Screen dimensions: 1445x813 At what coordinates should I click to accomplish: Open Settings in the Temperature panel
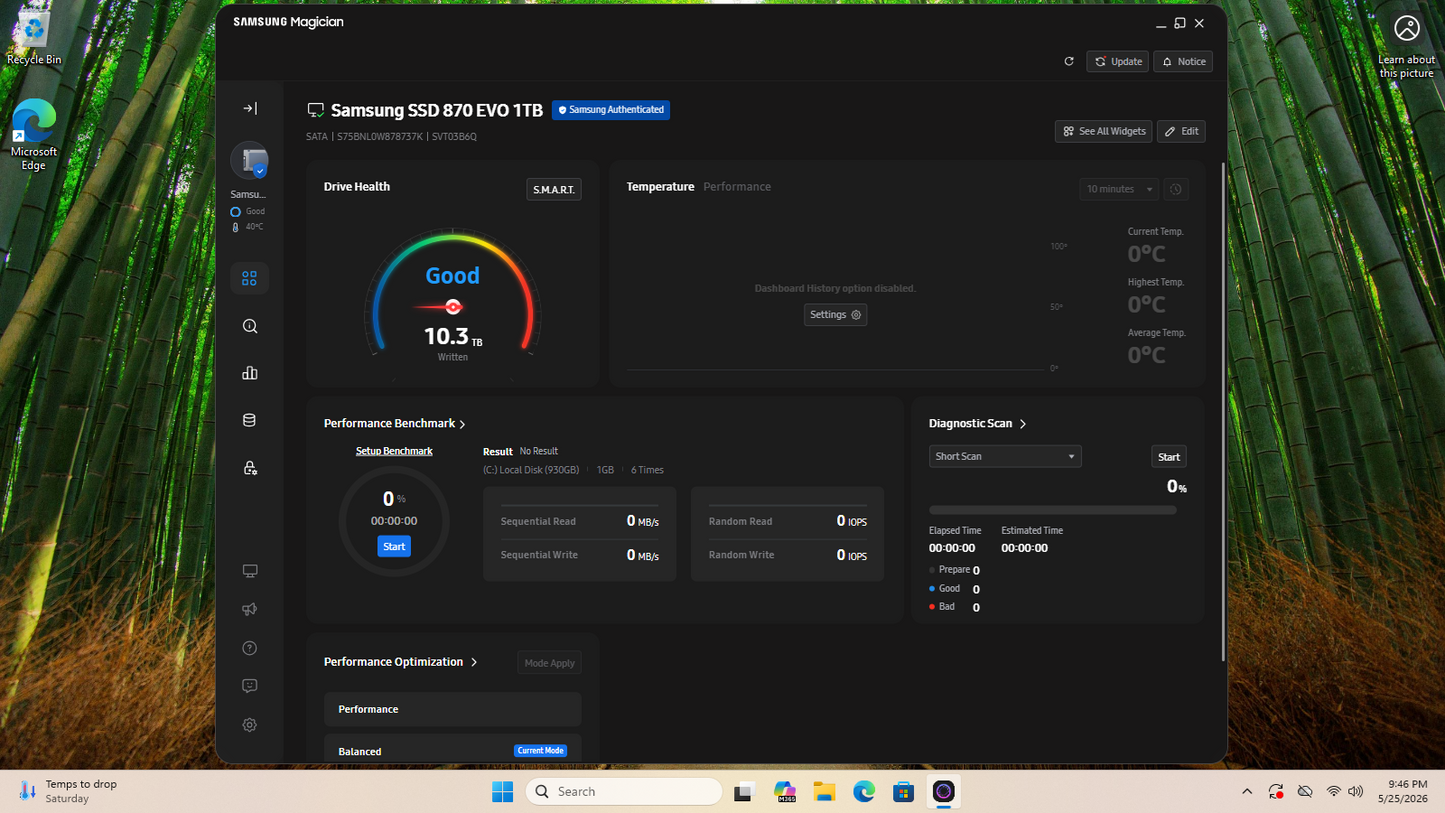click(x=835, y=315)
